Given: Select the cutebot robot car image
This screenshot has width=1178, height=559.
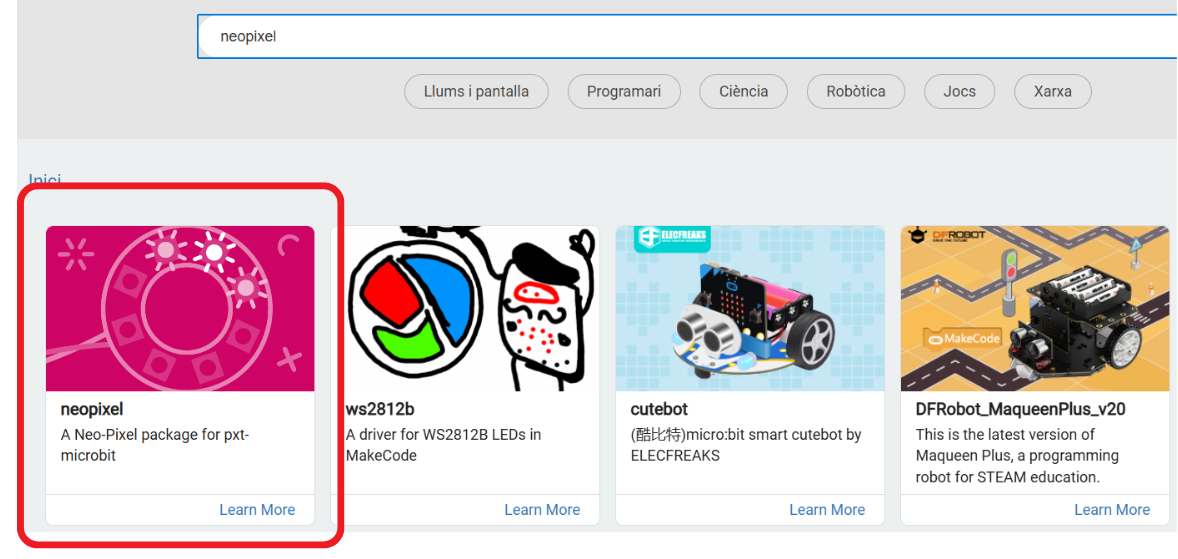Looking at the screenshot, I should point(750,308).
